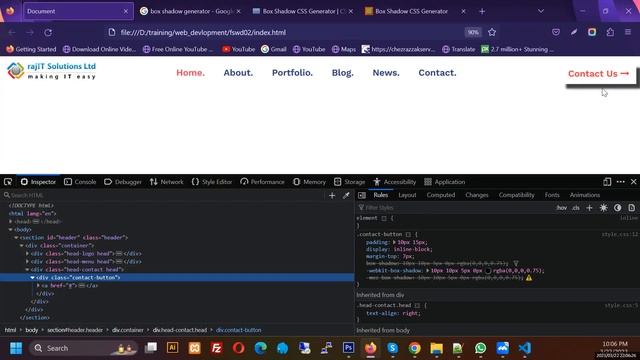
Task: Toggle the 3-pane inspector icon beside Rules
Action: [x=362, y=195]
